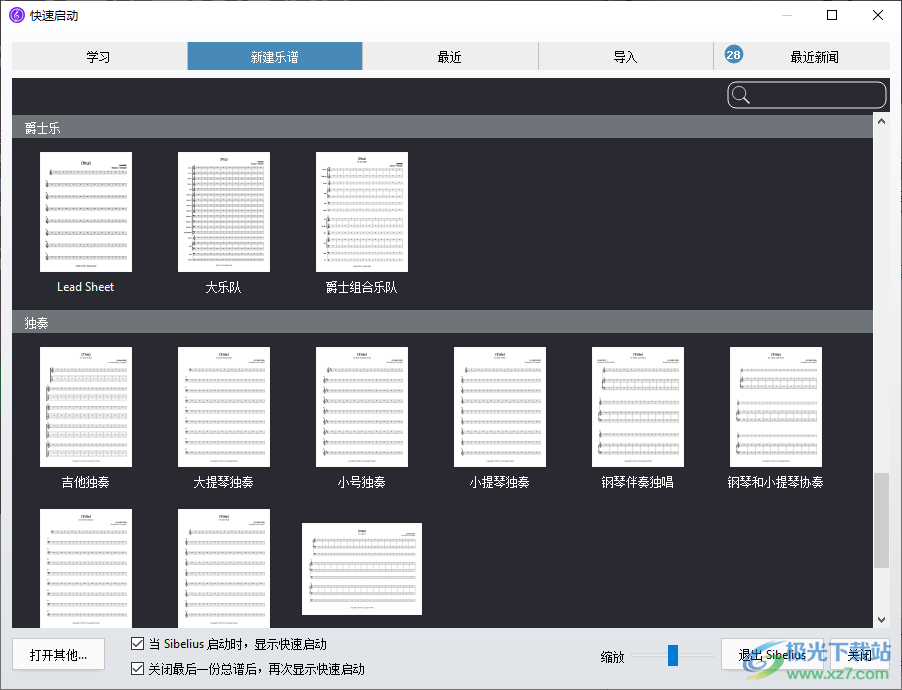Viewport: 902px width, 690px height.
Task: Toggle the "当 Sibelius 启动时，显示快速启动" checkbox
Action: pyautogui.click(x=137, y=644)
